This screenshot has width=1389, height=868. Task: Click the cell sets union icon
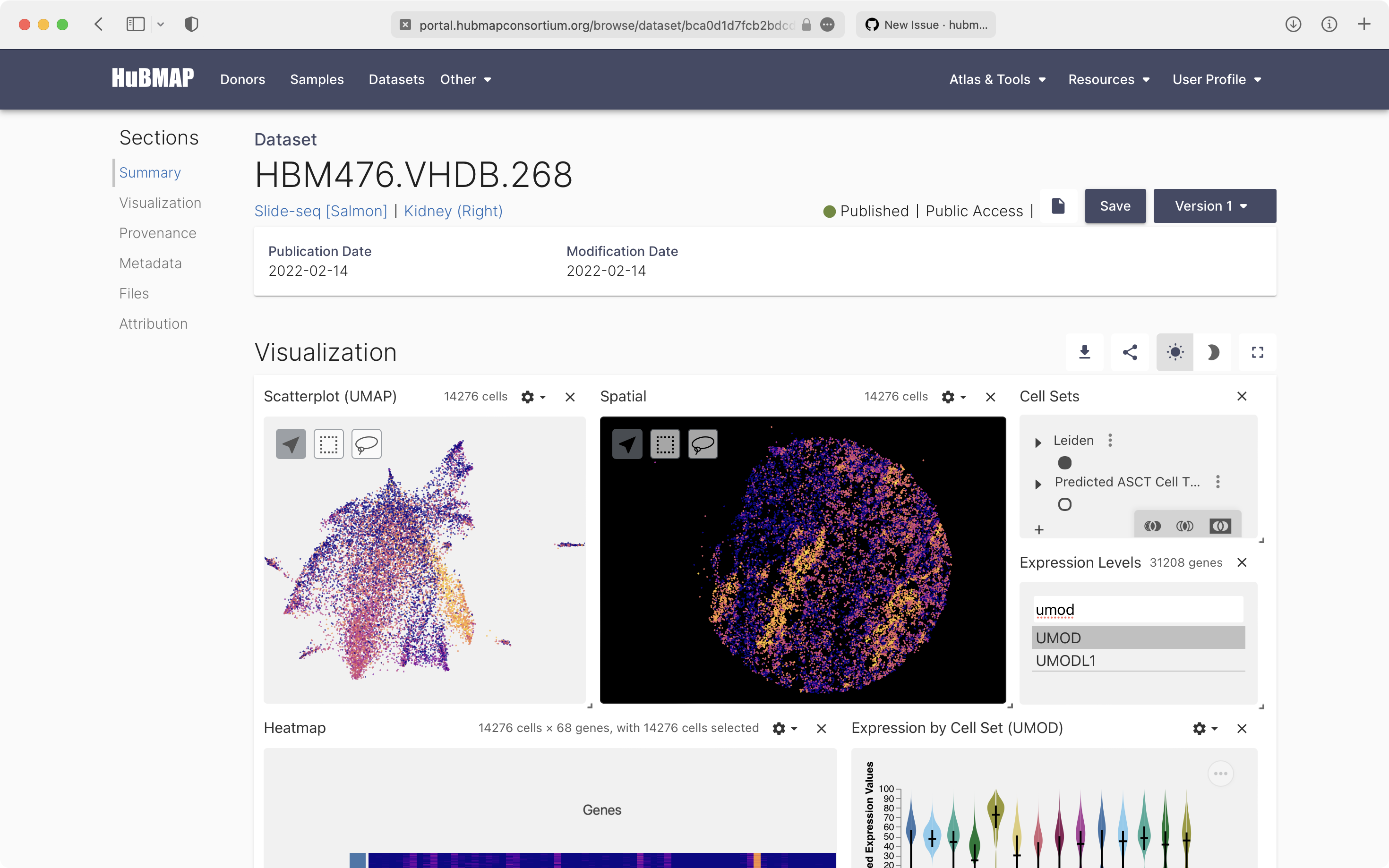pyautogui.click(x=1152, y=526)
